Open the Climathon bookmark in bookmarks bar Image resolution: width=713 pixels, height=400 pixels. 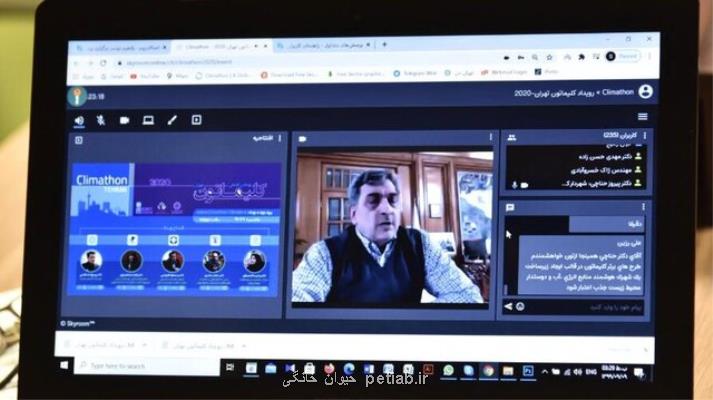223,75
